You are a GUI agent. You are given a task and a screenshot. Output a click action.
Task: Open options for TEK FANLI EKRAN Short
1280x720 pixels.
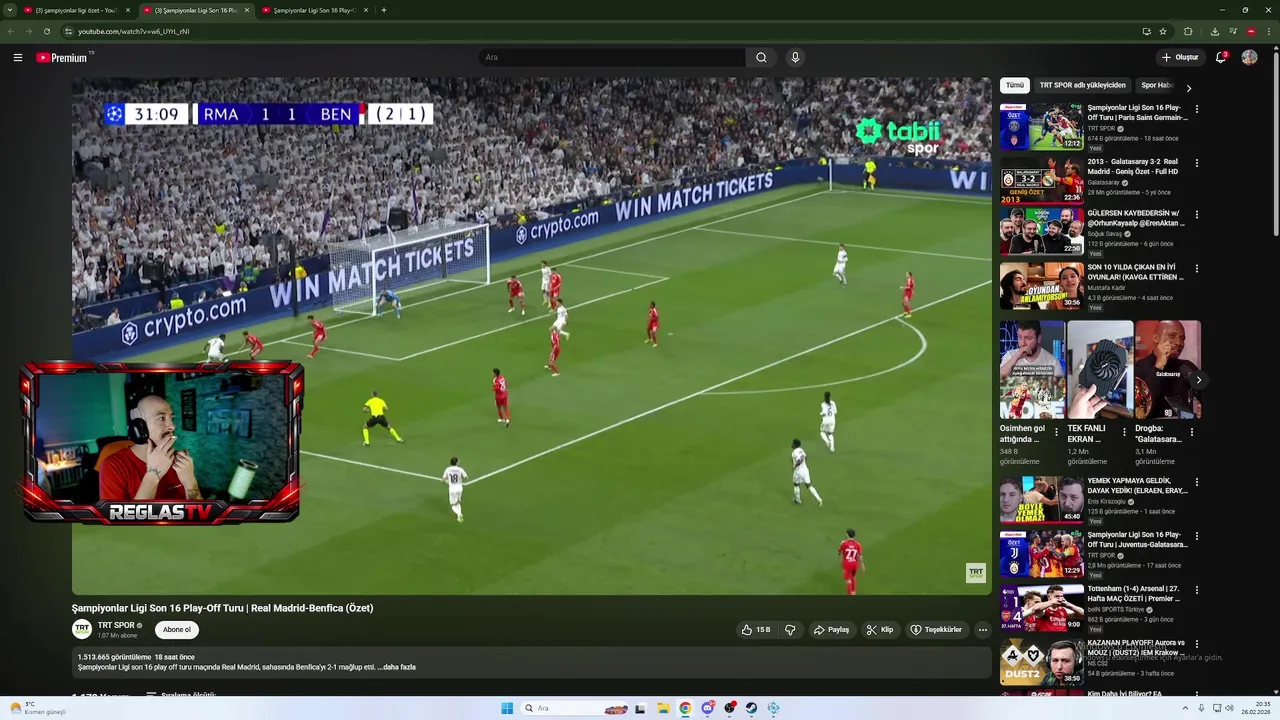coord(1124,433)
